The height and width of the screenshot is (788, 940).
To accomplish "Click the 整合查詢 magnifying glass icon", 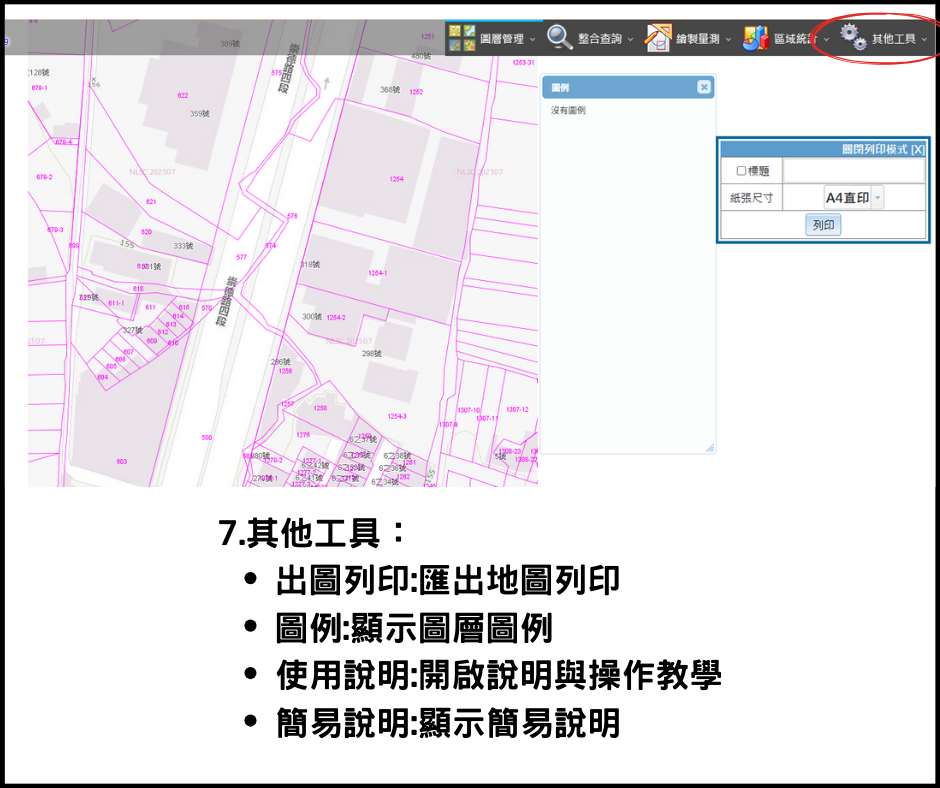I will [560, 38].
